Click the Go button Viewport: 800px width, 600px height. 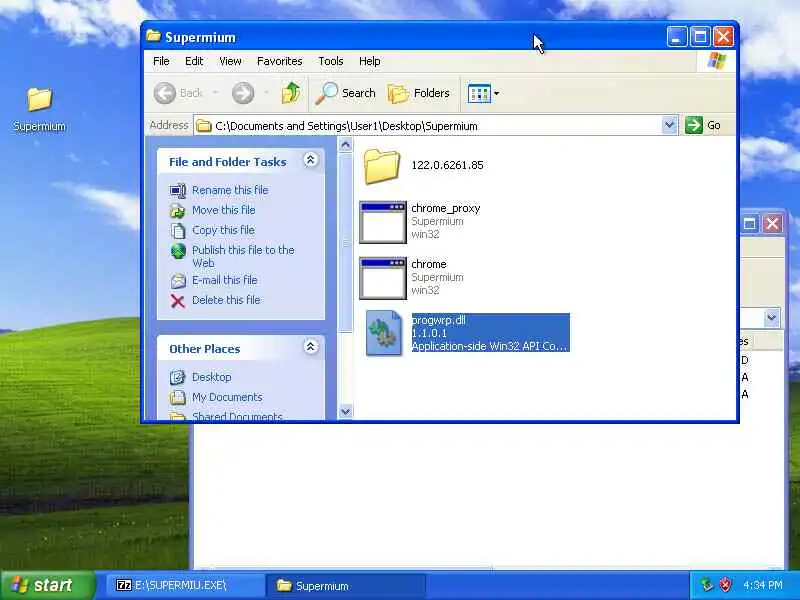pyautogui.click(x=703, y=125)
